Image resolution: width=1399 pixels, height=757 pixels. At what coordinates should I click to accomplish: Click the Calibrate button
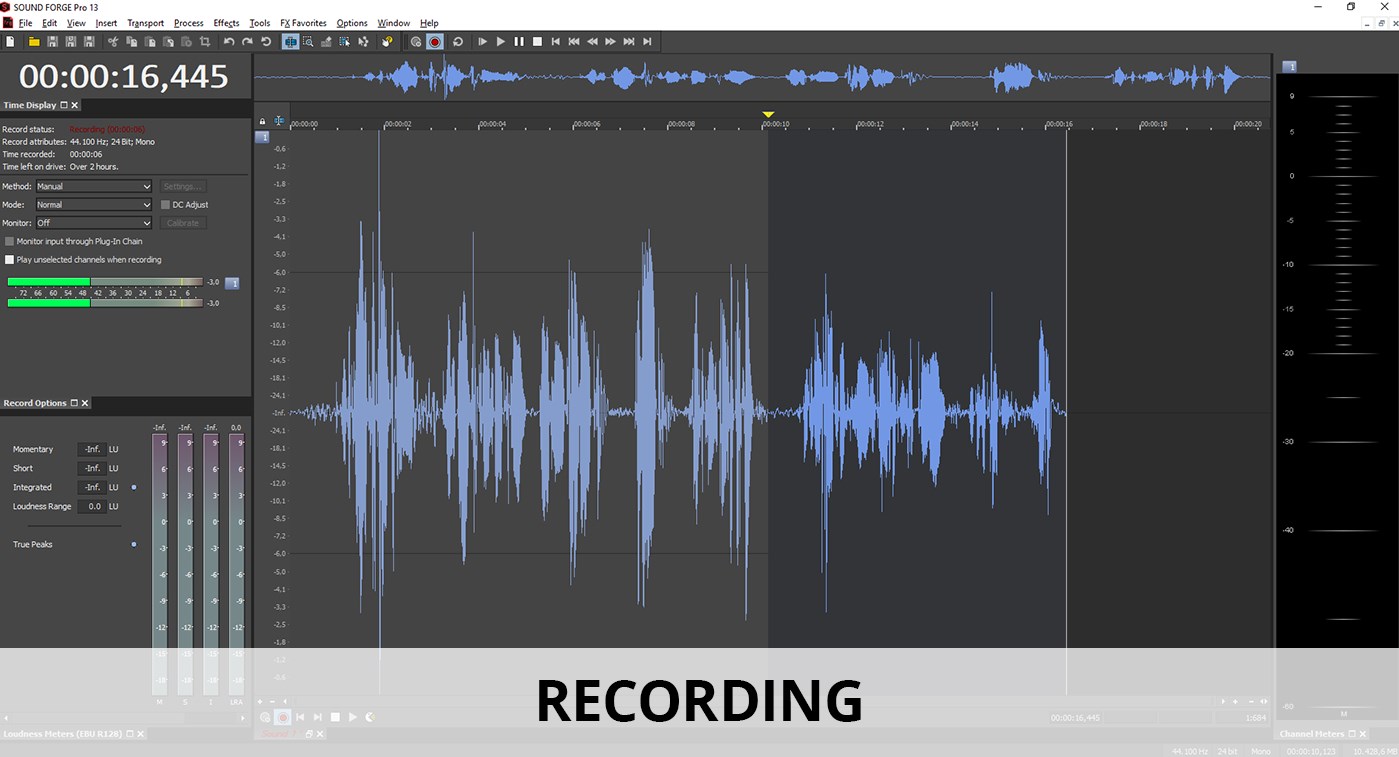[x=182, y=223]
